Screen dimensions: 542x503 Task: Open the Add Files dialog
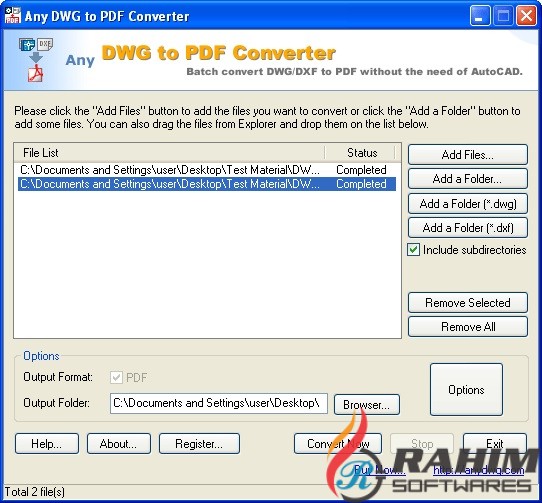click(x=468, y=155)
